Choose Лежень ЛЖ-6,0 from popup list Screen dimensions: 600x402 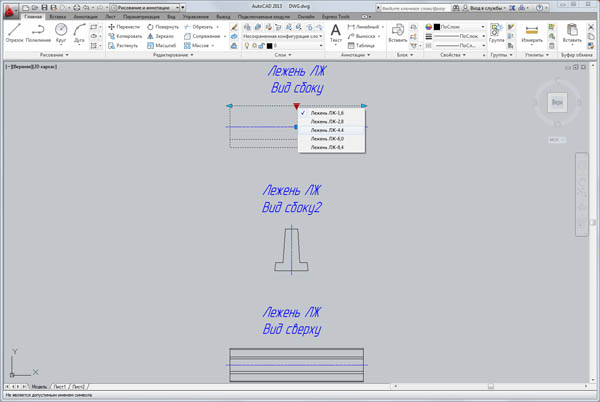tap(331, 138)
